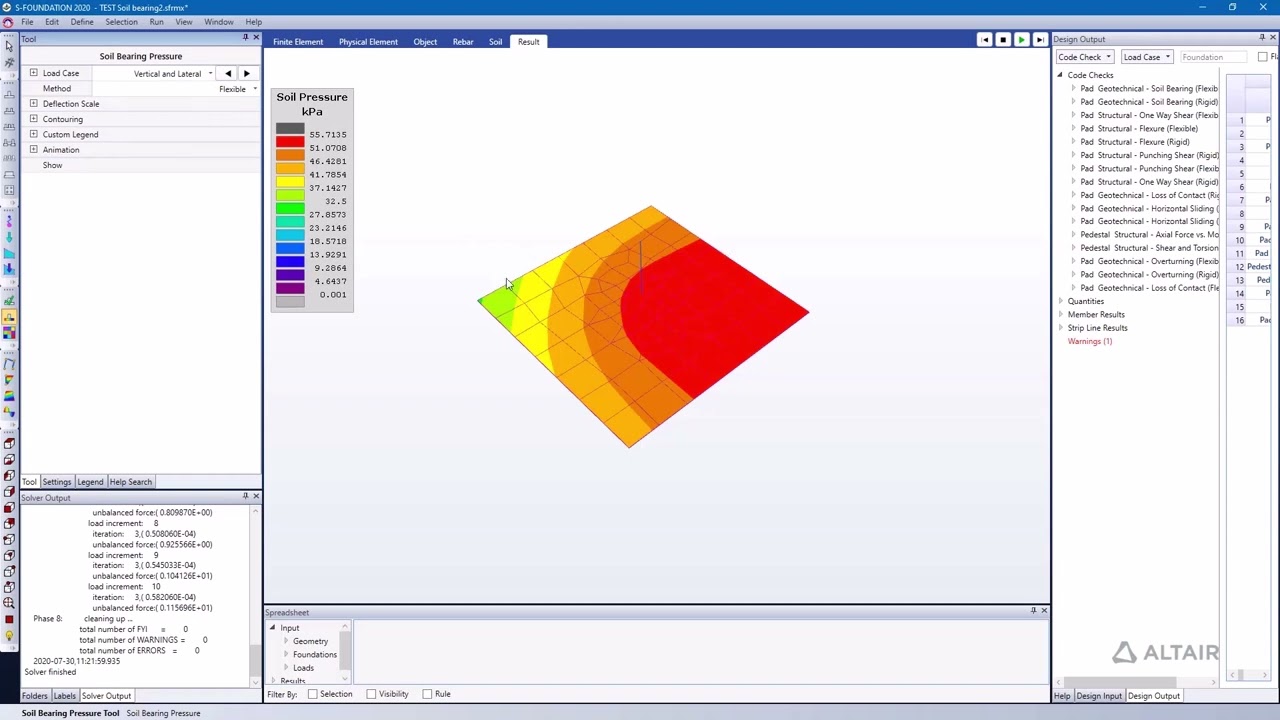Image resolution: width=1280 pixels, height=720 pixels.
Task: Open the Define menu
Action: 82,21
